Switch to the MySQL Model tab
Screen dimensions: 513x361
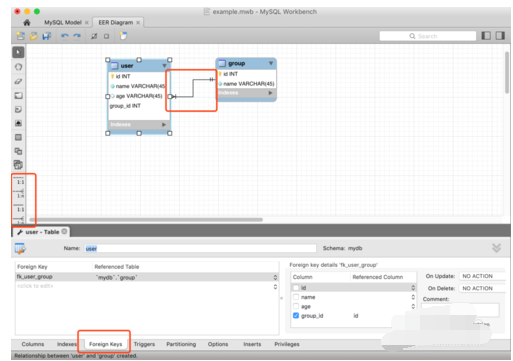63,23
